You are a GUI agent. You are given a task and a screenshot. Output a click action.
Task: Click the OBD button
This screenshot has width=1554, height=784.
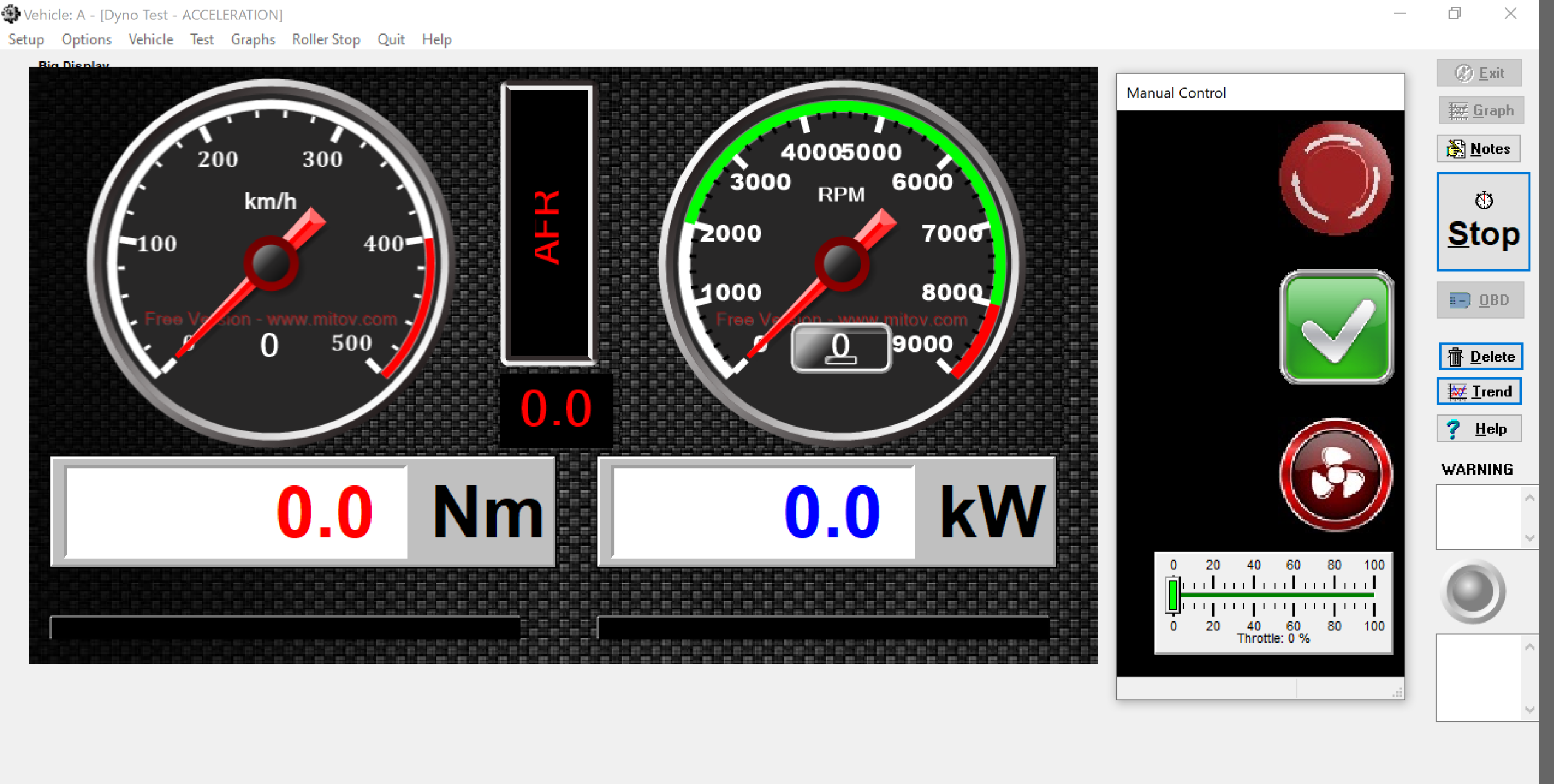click(x=1481, y=300)
